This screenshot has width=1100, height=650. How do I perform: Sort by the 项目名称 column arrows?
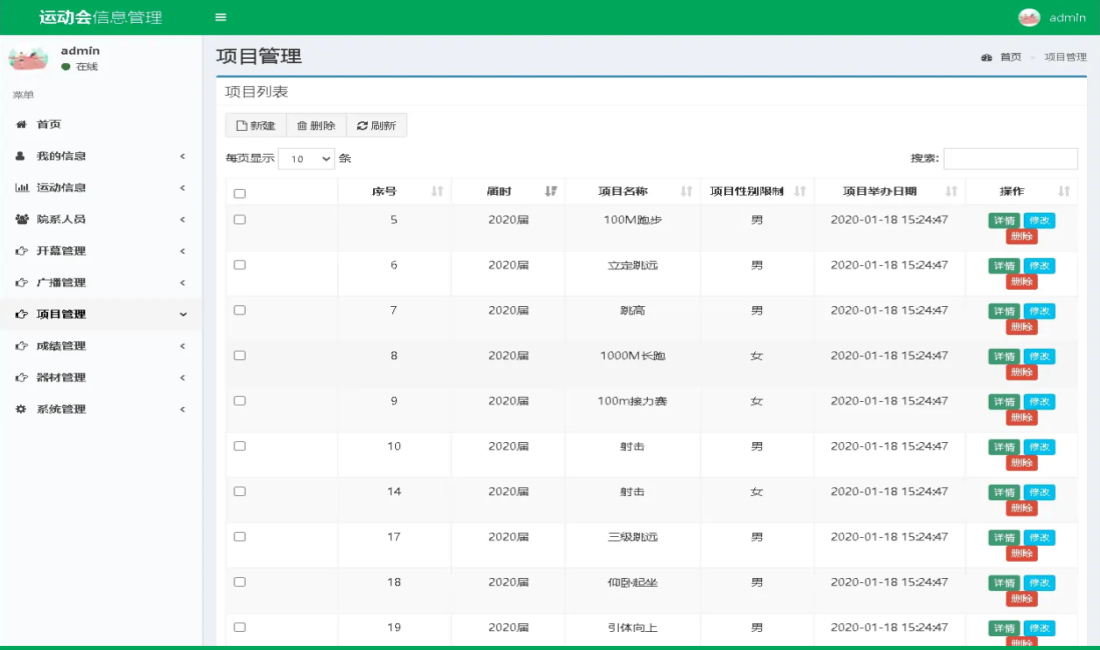point(686,191)
